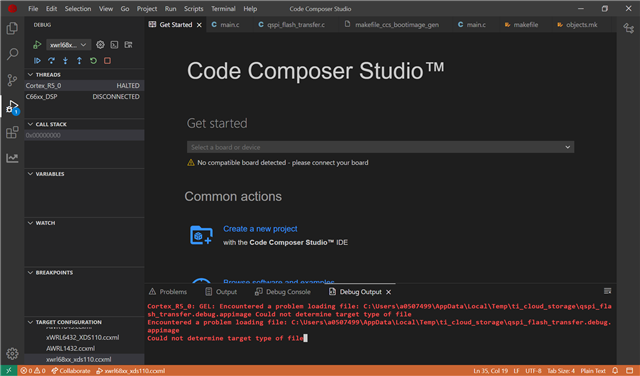Select xWRL6432_XDS110.ccxml target configuration
Viewport: 640px width, 376px height.
click(x=82, y=337)
